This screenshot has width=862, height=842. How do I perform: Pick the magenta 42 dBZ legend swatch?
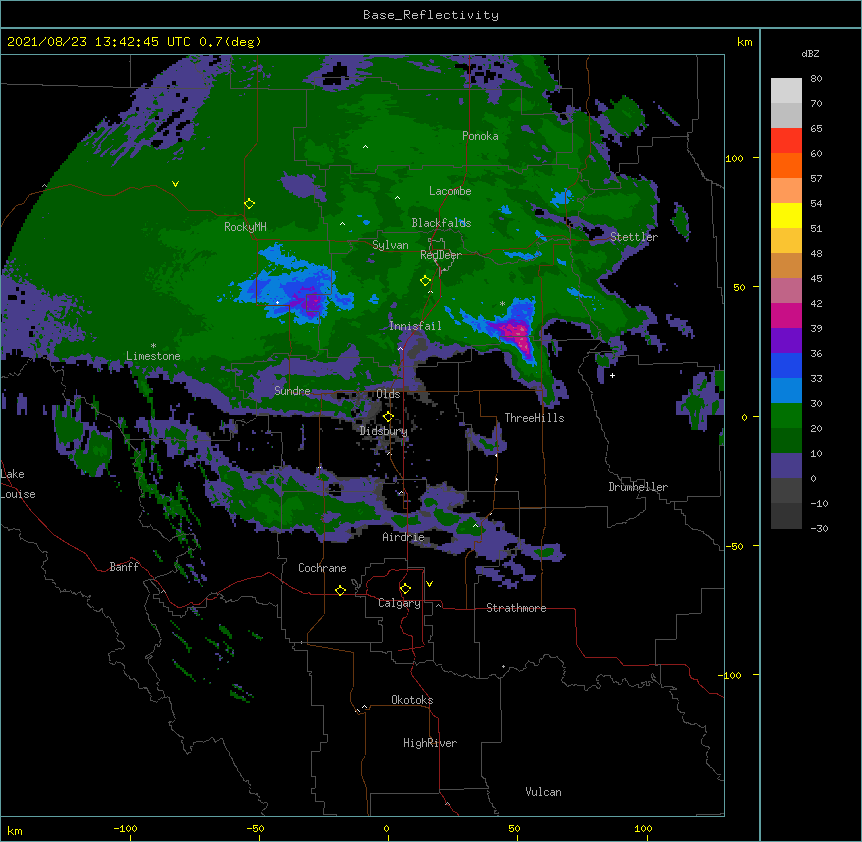786,315
